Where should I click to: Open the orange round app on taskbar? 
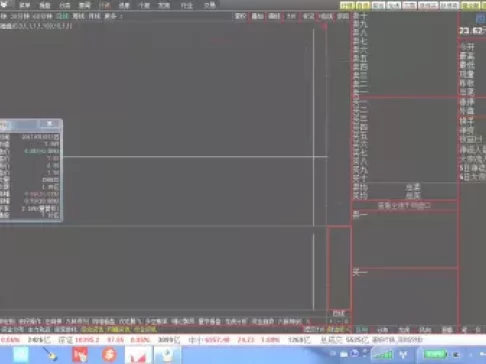click(x=109, y=354)
